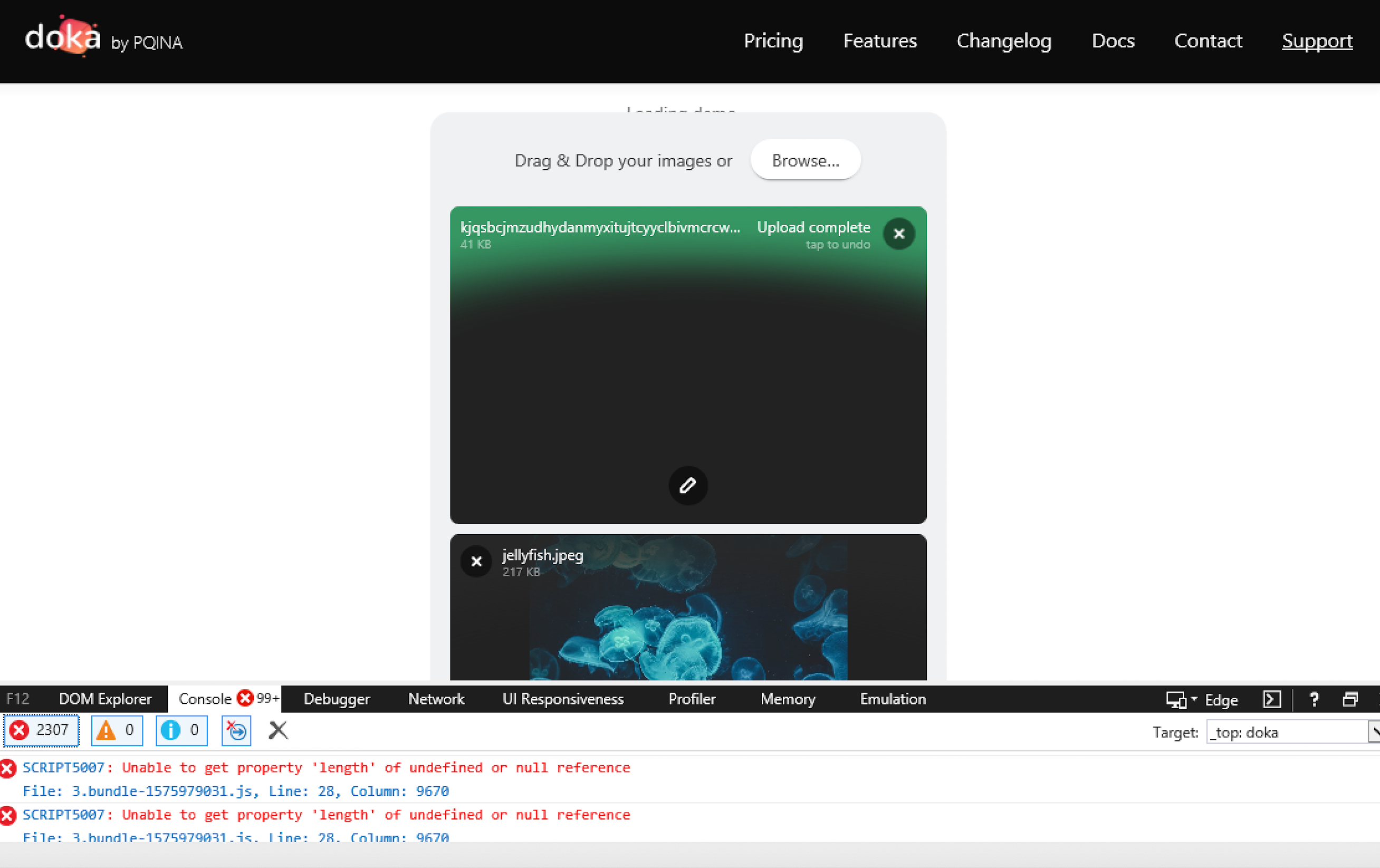Remove the jellyfish.jpeg file

[476, 562]
